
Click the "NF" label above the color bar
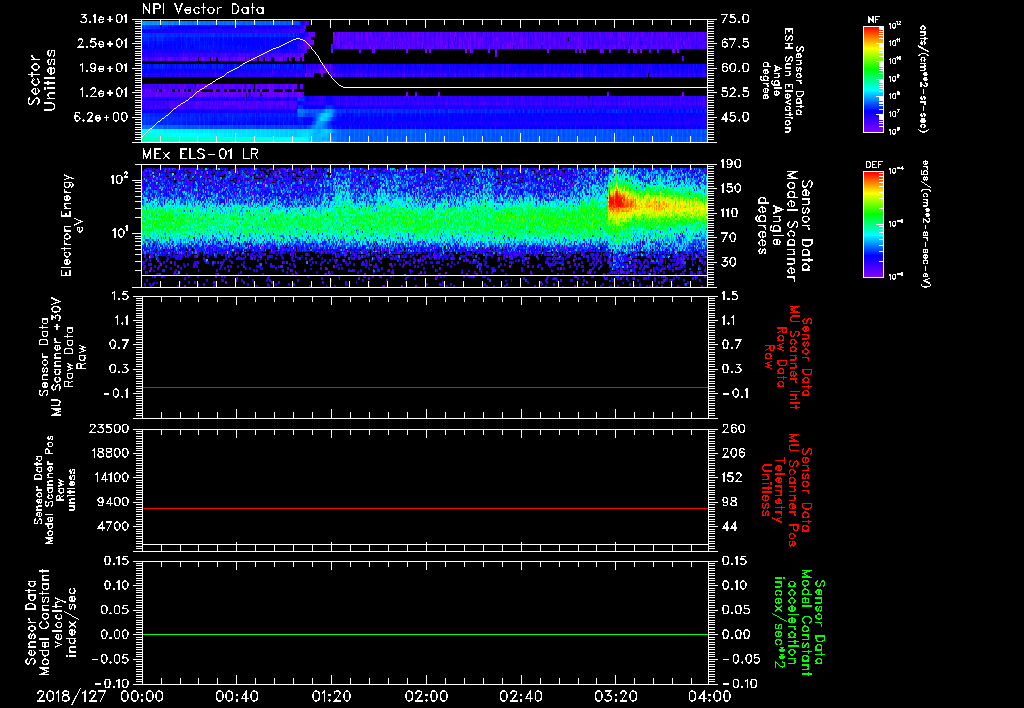[x=873, y=20]
